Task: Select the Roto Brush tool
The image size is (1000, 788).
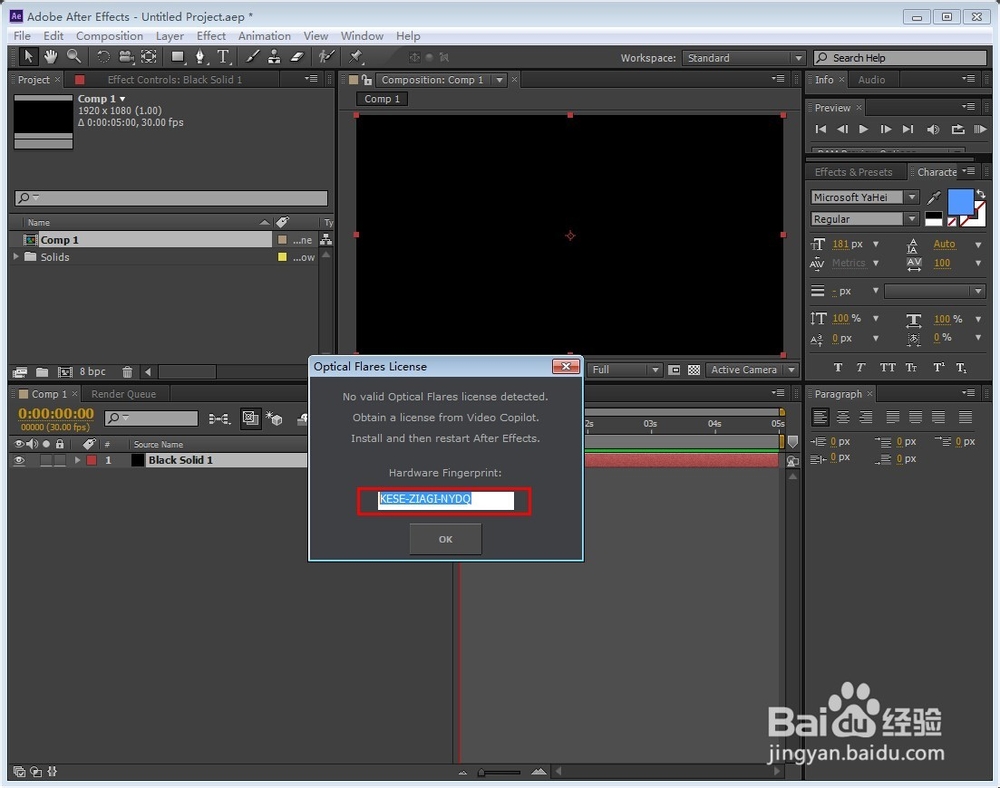Action: (x=326, y=57)
